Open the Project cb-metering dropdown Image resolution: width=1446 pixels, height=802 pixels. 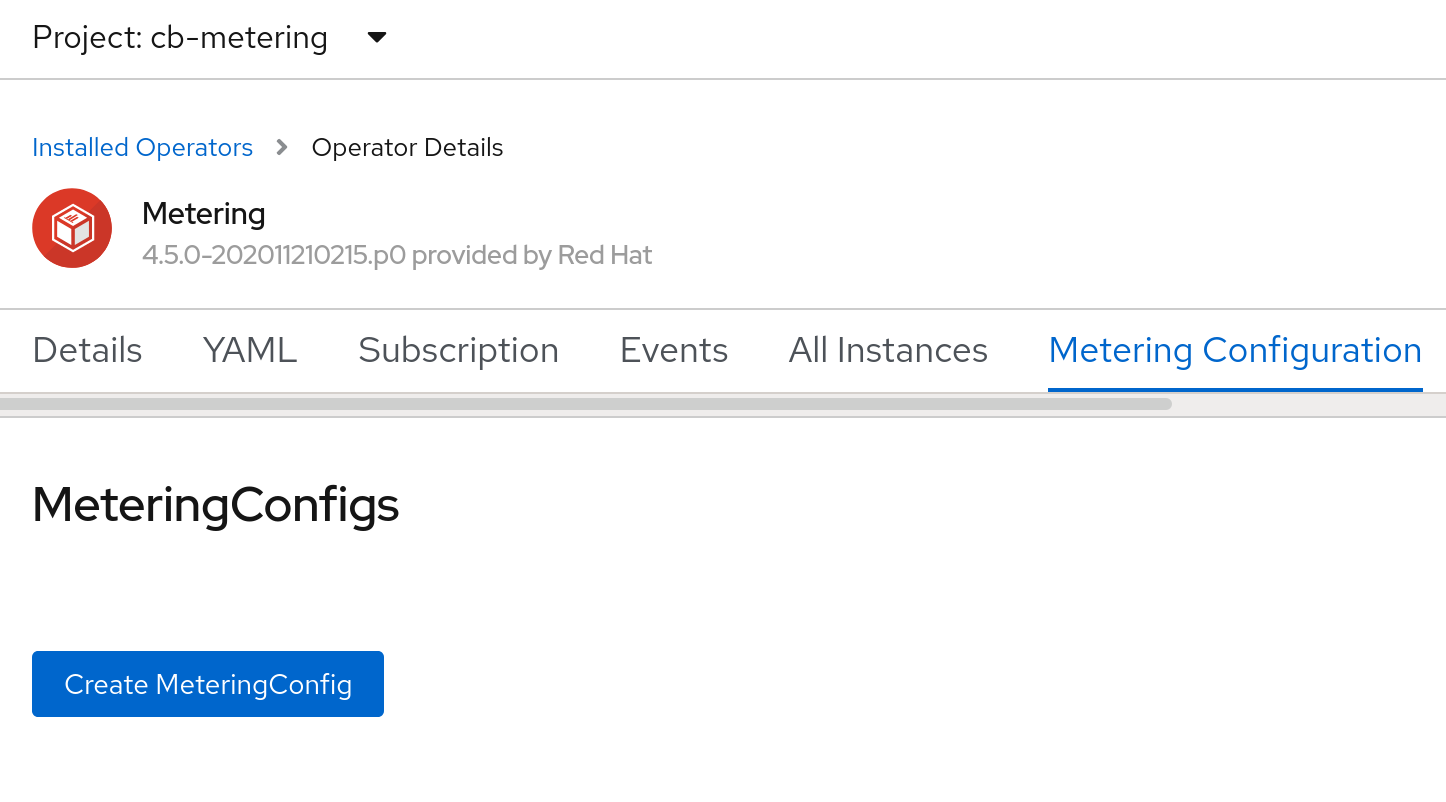(x=180, y=38)
